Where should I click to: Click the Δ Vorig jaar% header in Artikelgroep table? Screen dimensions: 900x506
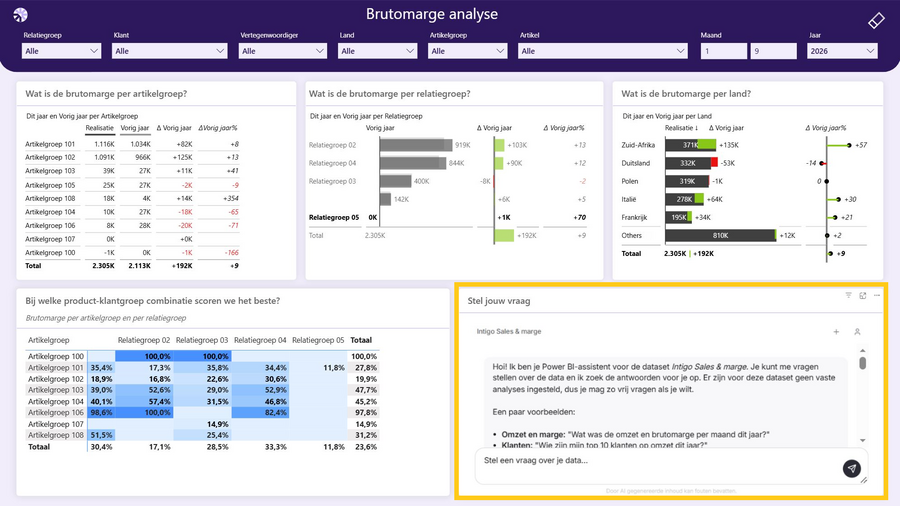218,128
